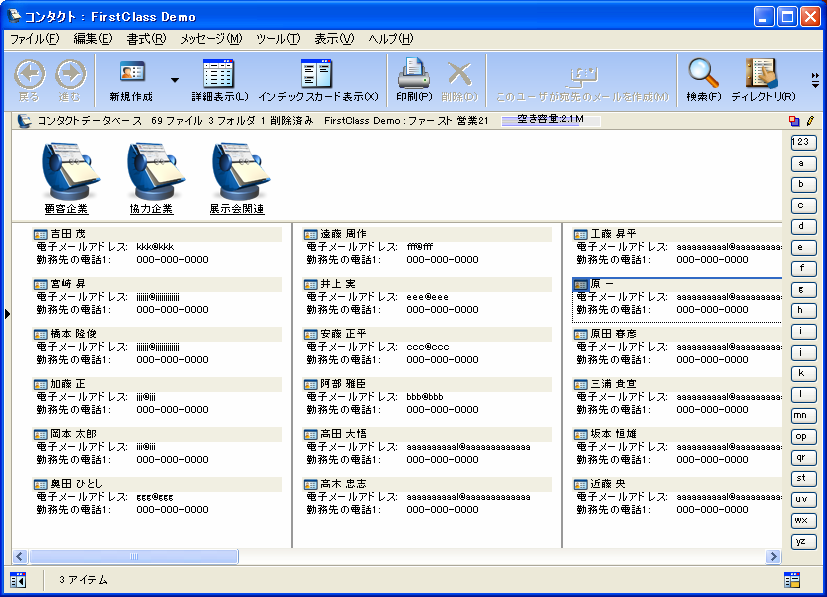The height and width of the screenshot is (597, 827).
Task: Switch to detail view (詳細表示)
Action: click(x=218, y=81)
